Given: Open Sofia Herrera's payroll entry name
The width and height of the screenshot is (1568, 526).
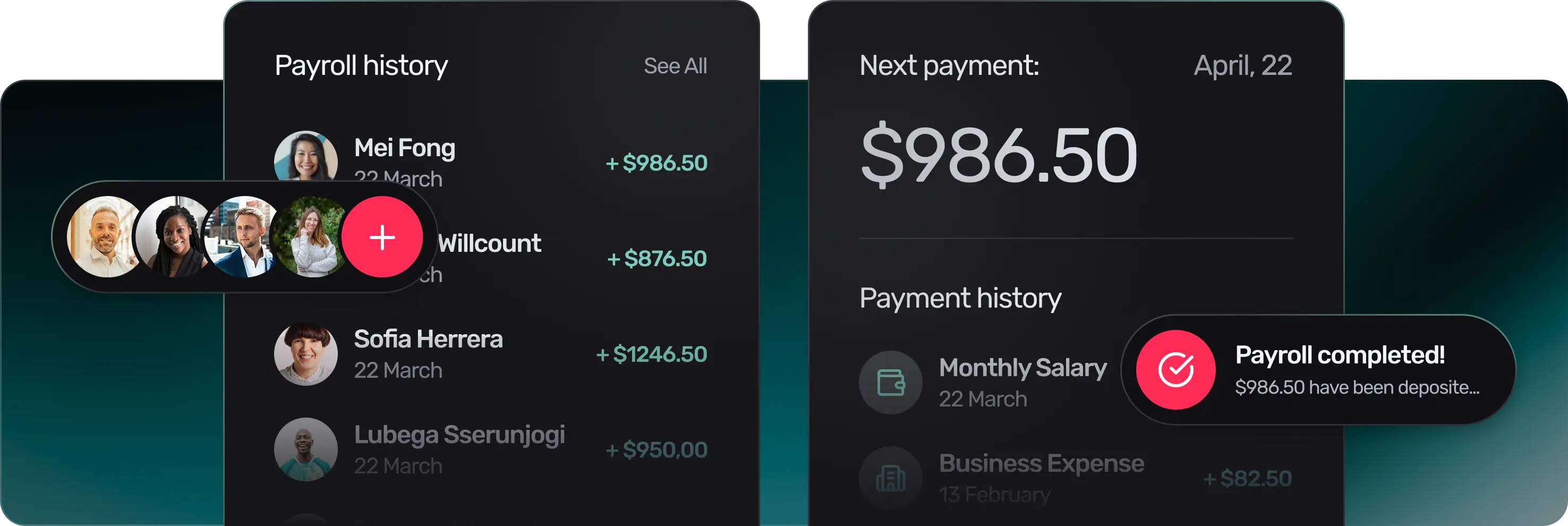Looking at the screenshot, I should [x=428, y=339].
